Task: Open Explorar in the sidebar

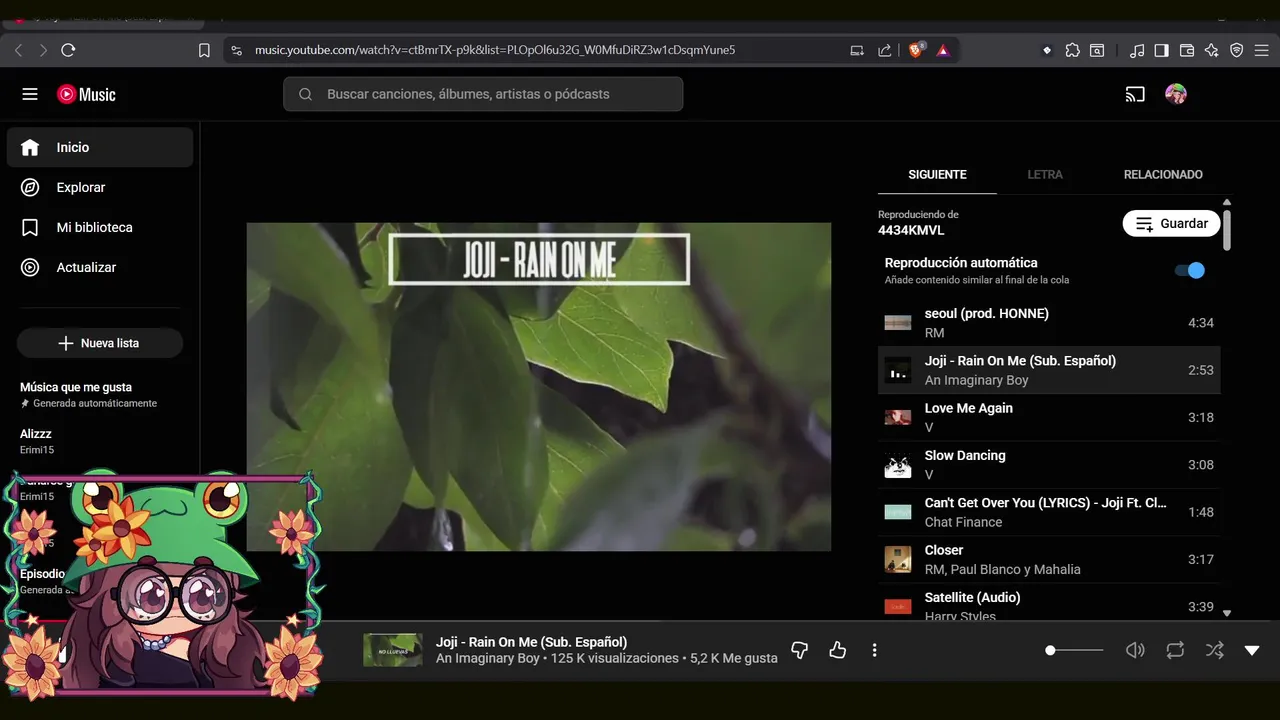Action: tap(100, 187)
